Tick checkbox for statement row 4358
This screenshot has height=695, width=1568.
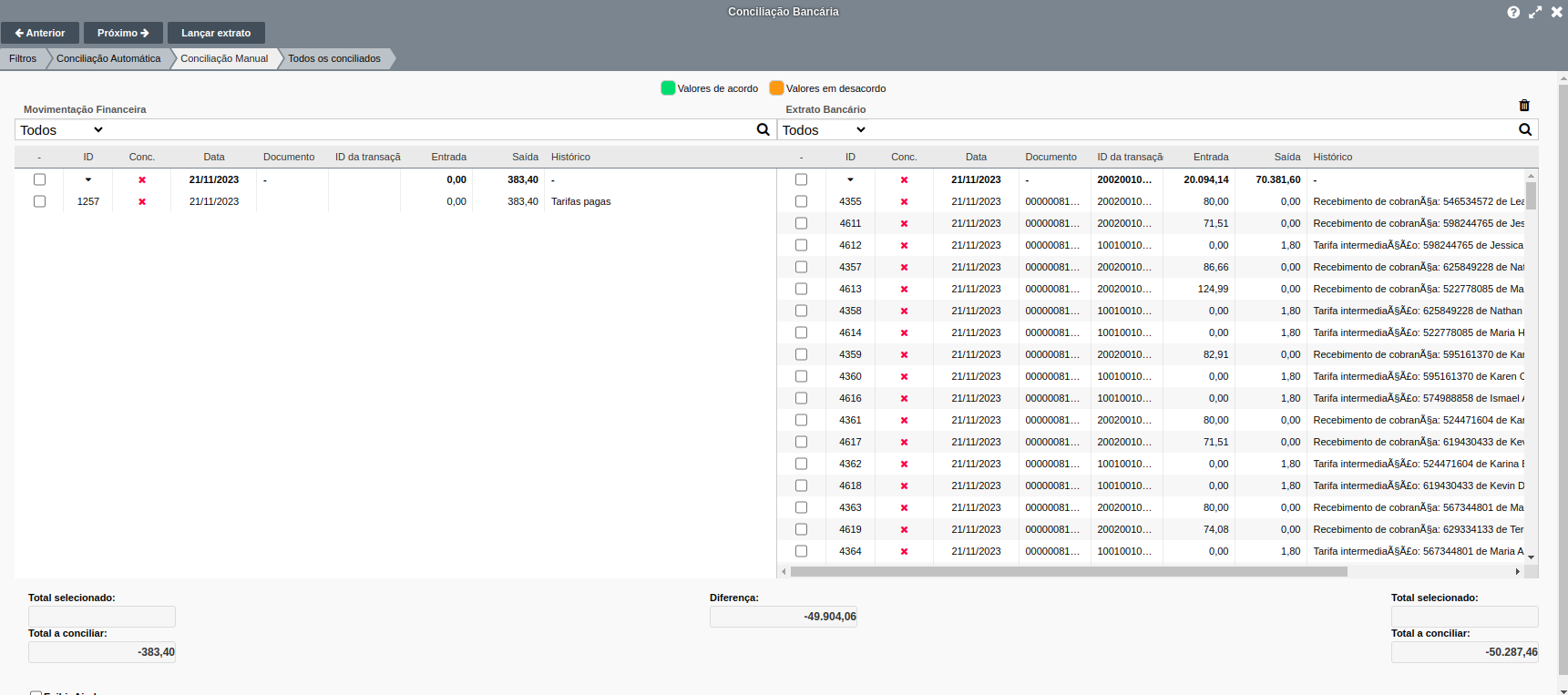click(x=801, y=311)
